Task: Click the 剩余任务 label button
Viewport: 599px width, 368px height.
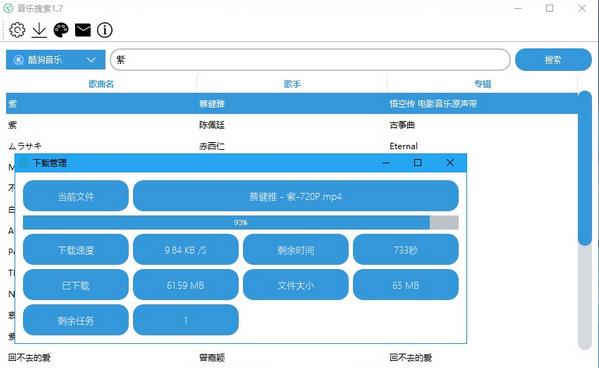Action: pyautogui.click(x=76, y=320)
